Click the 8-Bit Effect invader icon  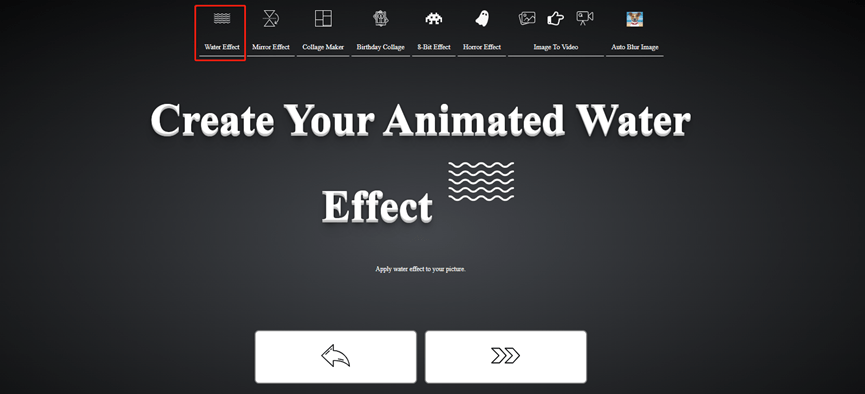coord(434,19)
